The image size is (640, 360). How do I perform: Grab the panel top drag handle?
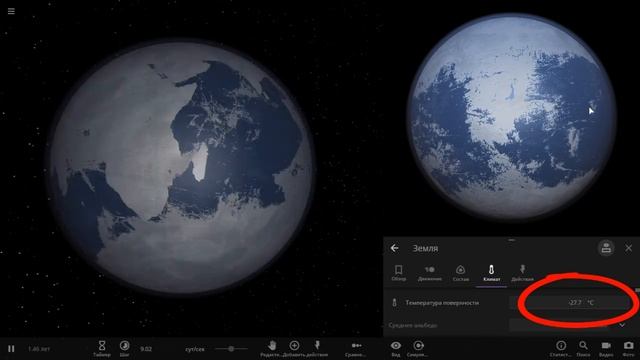point(511,240)
